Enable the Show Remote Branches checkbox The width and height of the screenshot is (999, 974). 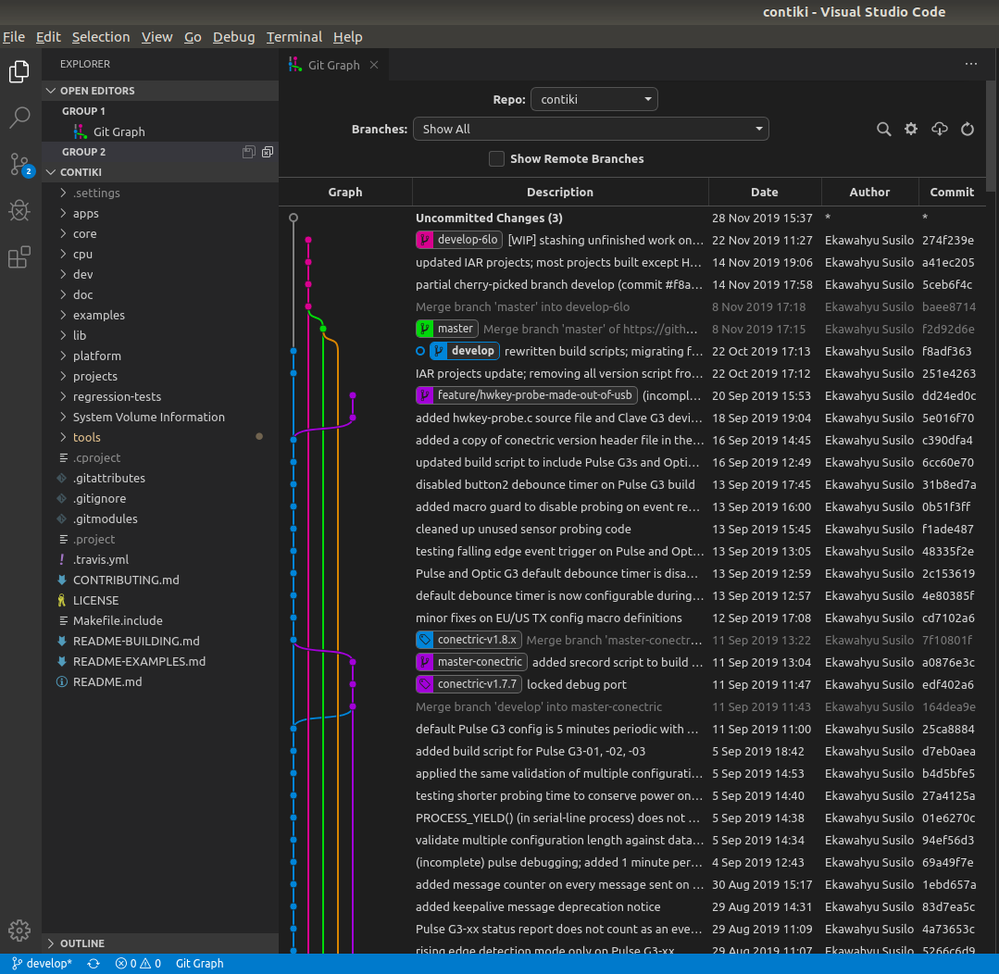[x=496, y=158]
